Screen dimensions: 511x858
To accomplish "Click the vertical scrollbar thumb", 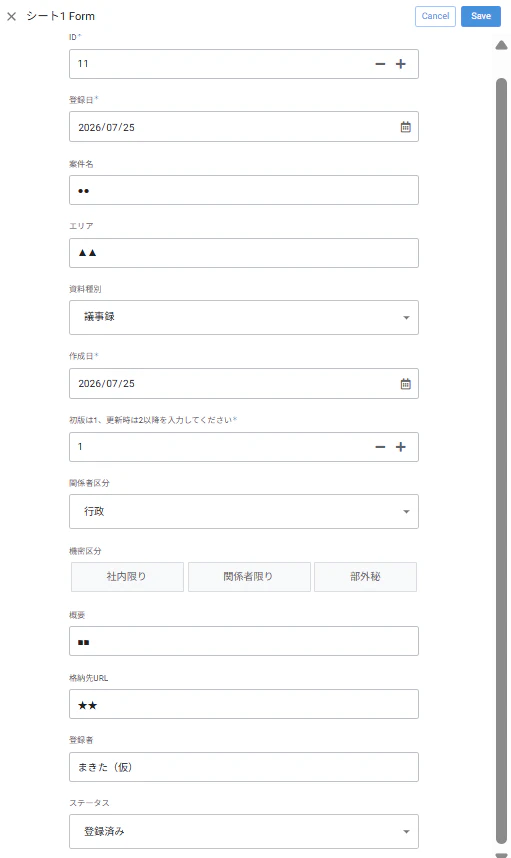I will click(501, 461).
